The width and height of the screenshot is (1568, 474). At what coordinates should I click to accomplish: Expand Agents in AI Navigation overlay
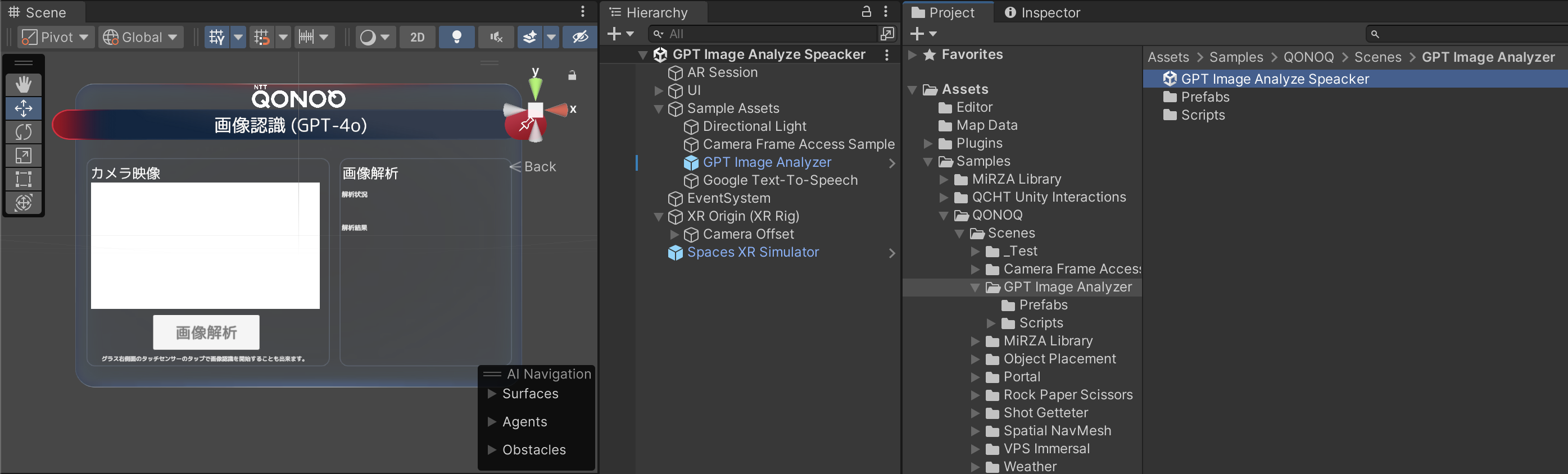[x=492, y=422]
